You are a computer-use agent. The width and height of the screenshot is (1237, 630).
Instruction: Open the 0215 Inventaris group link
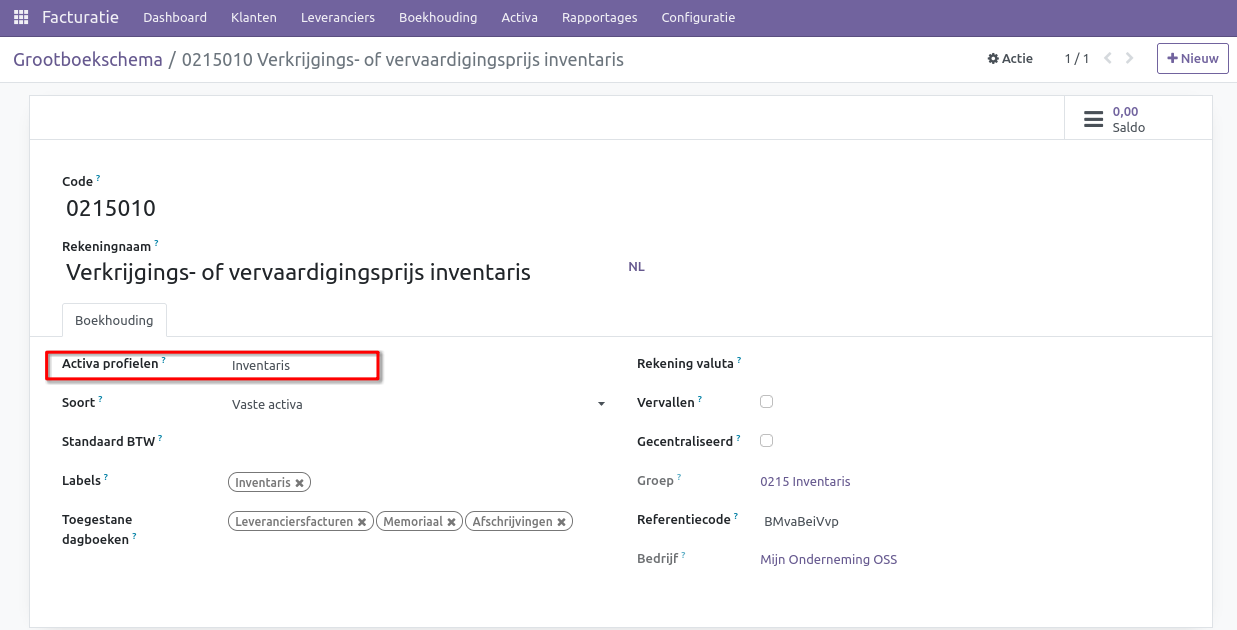pyautogui.click(x=805, y=481)
